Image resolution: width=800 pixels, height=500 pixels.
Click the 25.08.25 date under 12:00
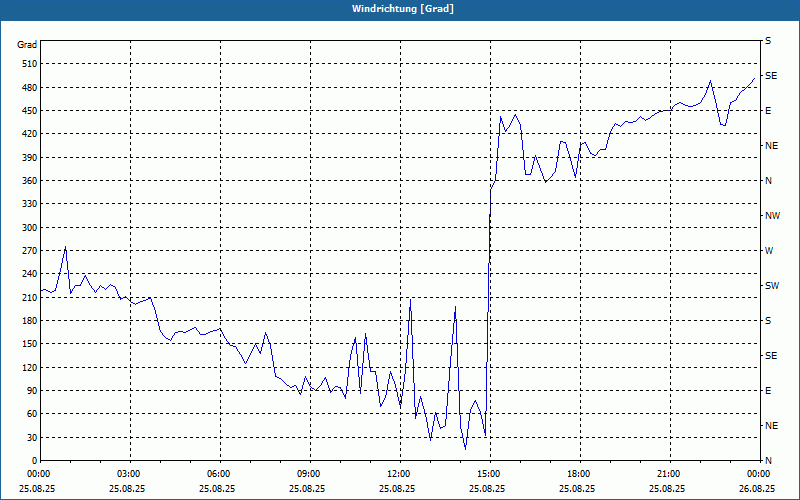(x=397, y=488)
